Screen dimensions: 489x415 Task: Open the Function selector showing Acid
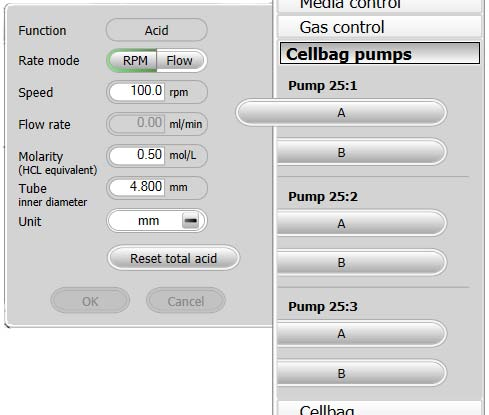click(156, 30)
